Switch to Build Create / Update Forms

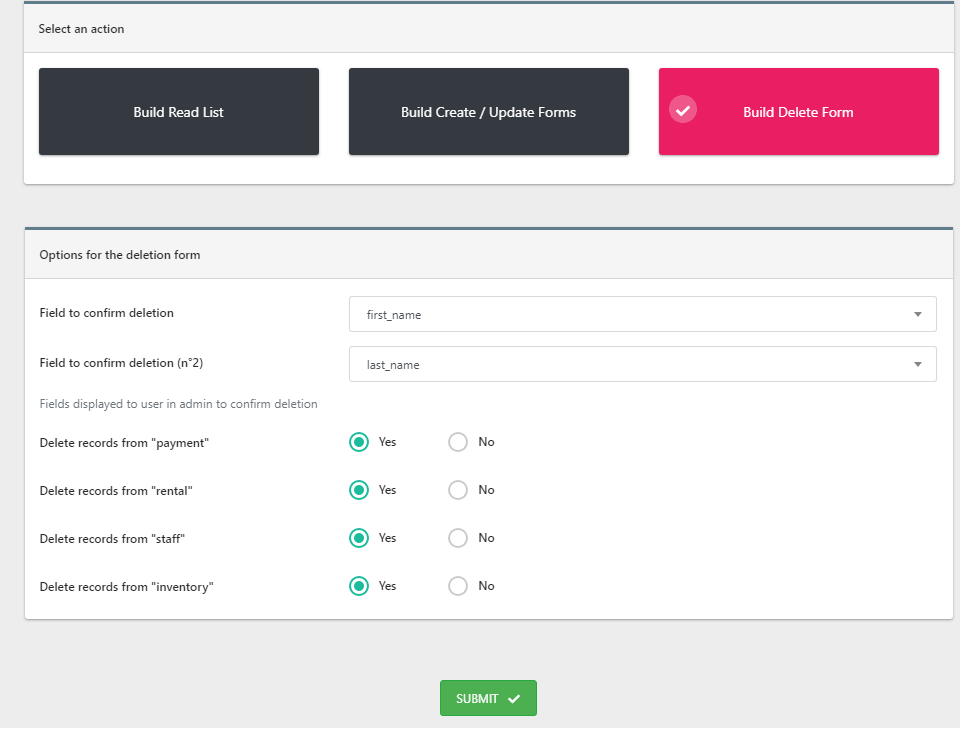488,112
